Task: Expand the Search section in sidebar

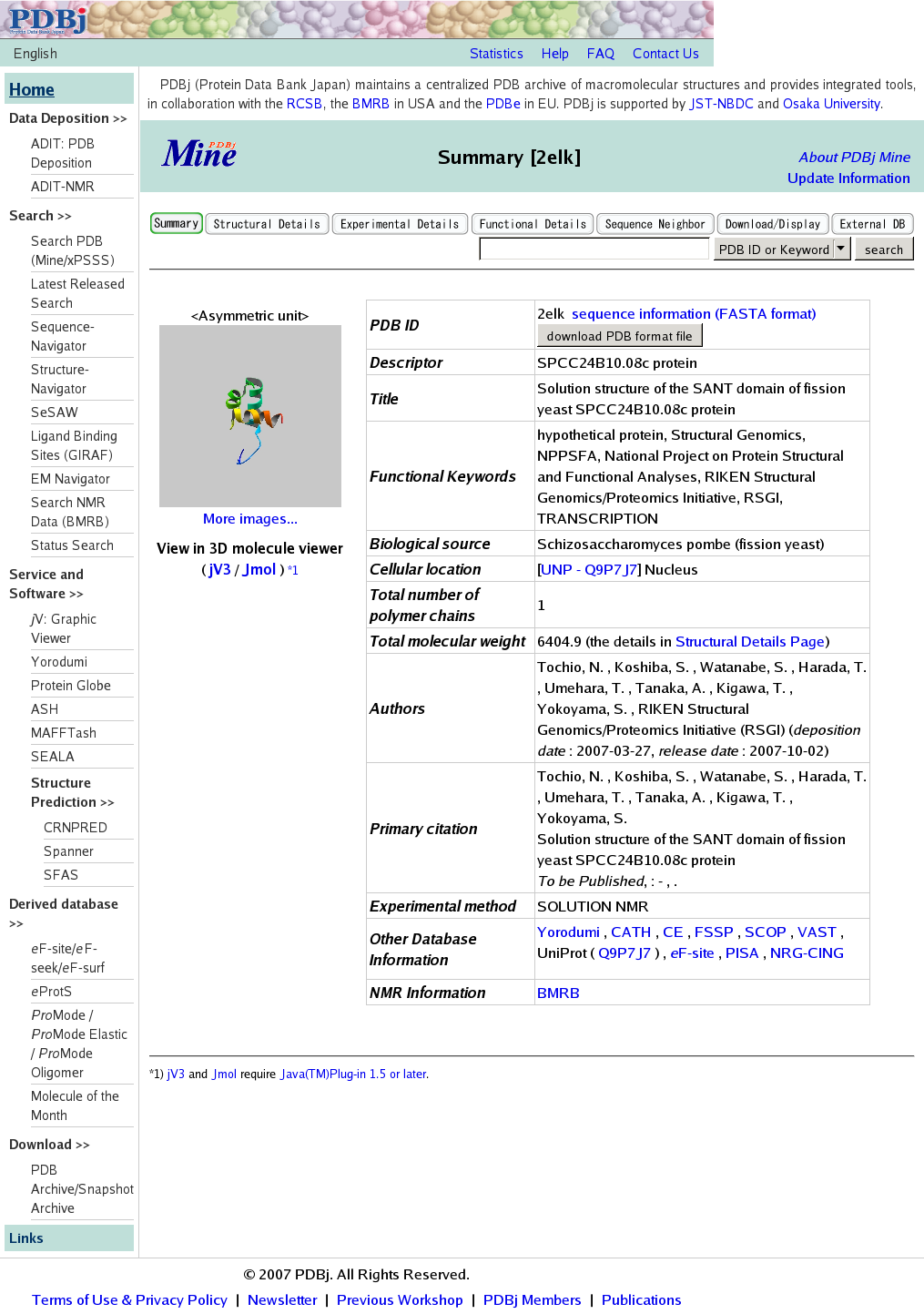Action: (40, 216)
